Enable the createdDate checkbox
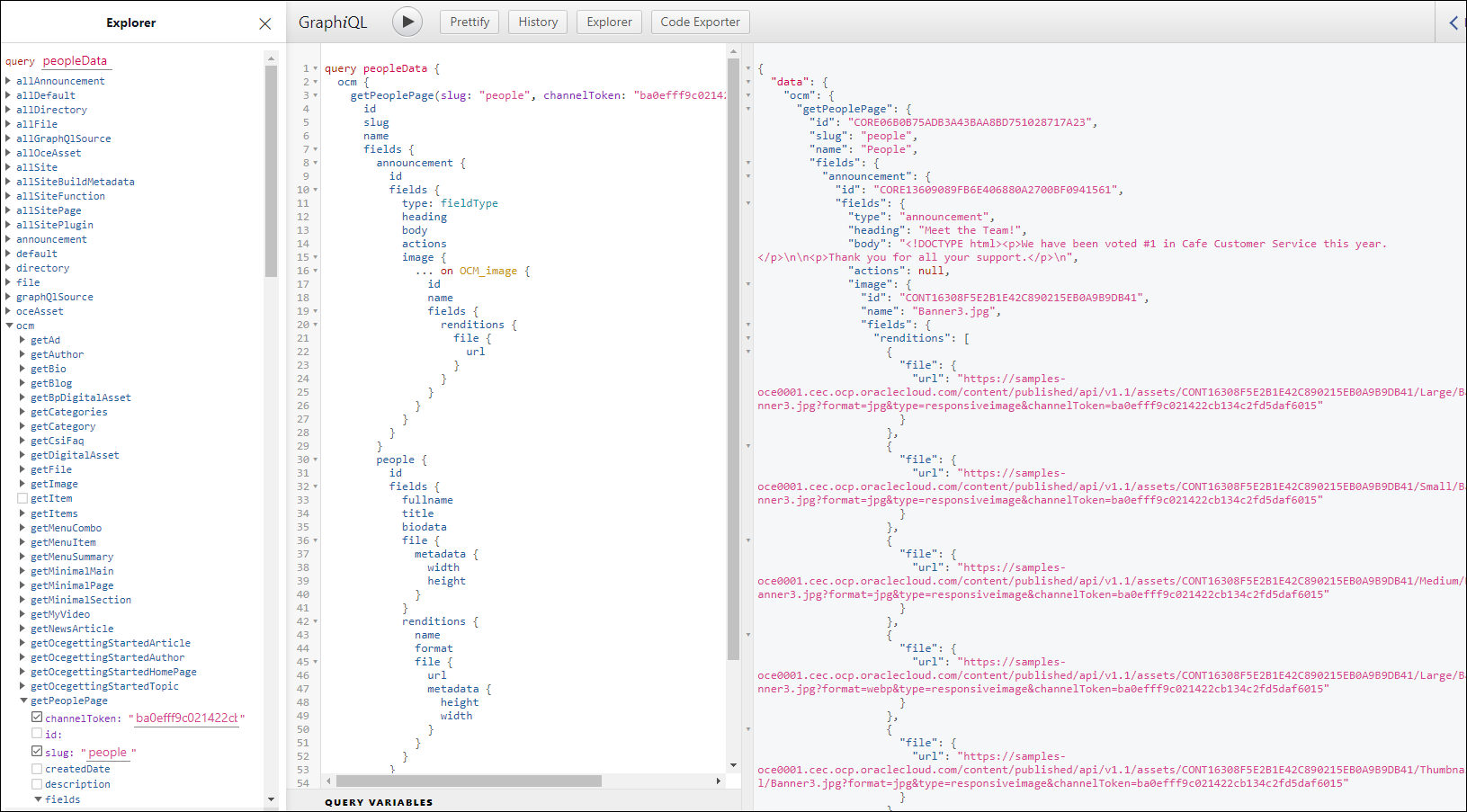This screenshot has width=1467, height=812. click(x=37, y=768)
